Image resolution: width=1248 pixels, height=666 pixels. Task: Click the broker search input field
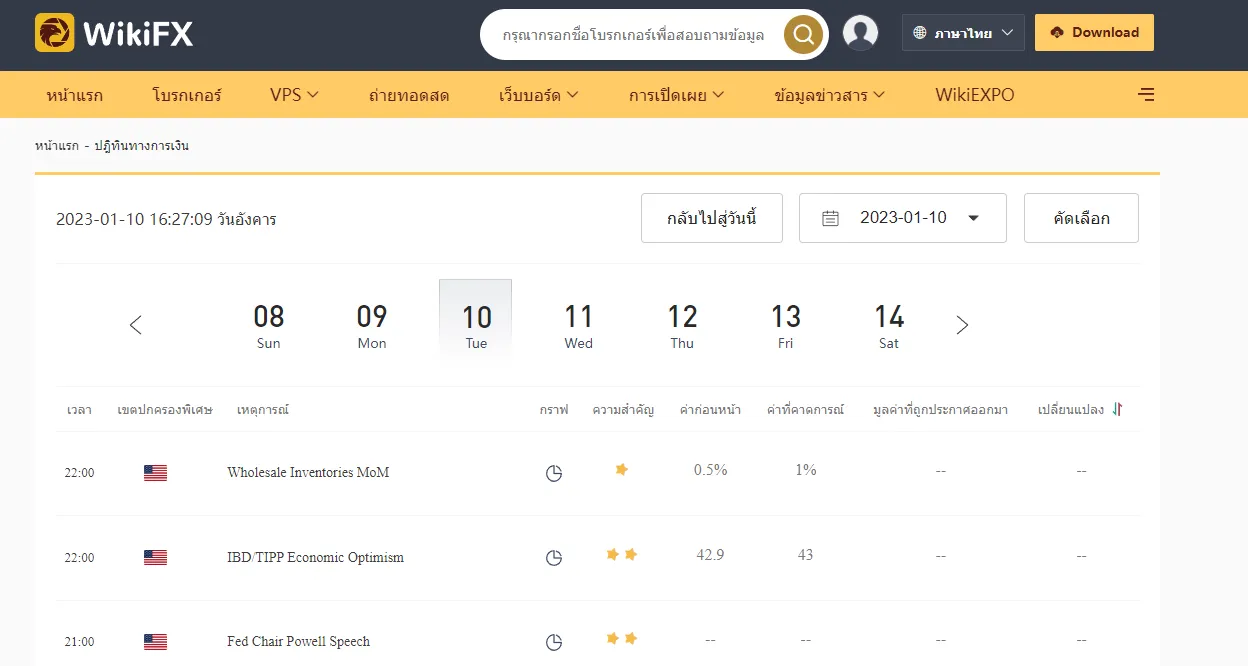point(633,35)
